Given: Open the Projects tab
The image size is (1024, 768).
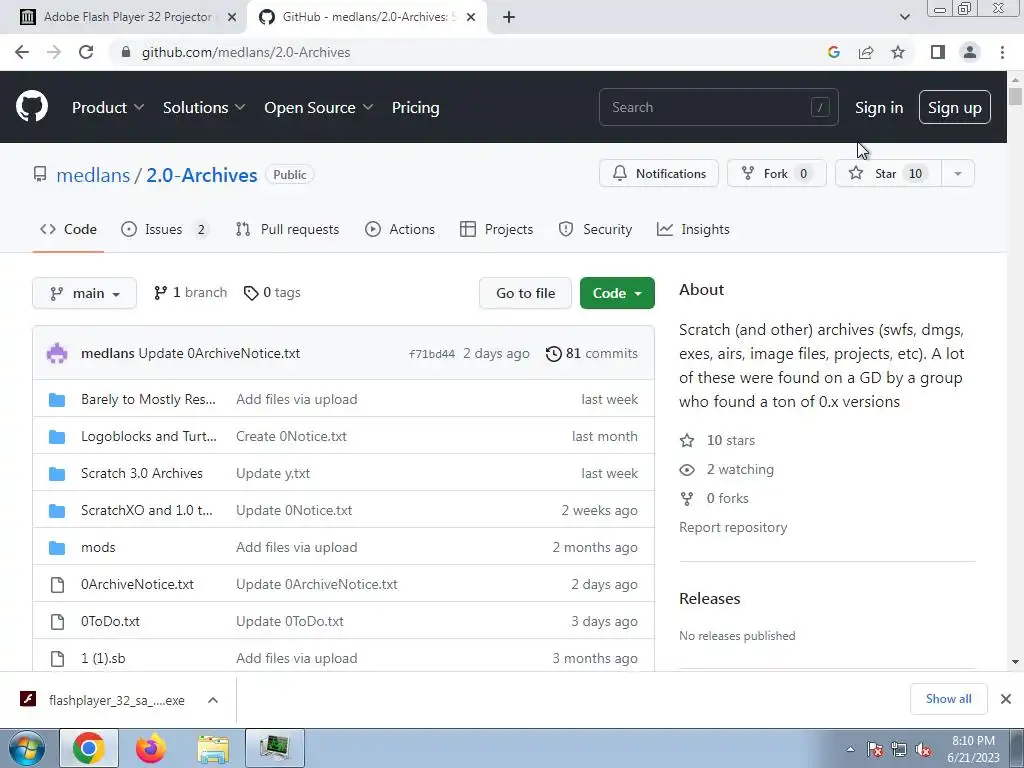Looking at the screenshot, I should (x=496, y=229).
